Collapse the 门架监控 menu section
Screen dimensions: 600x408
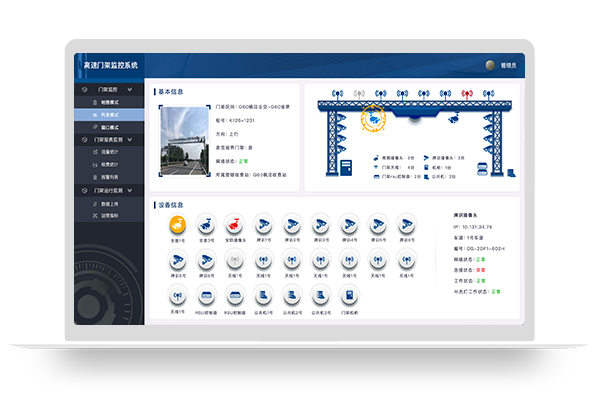108,90
